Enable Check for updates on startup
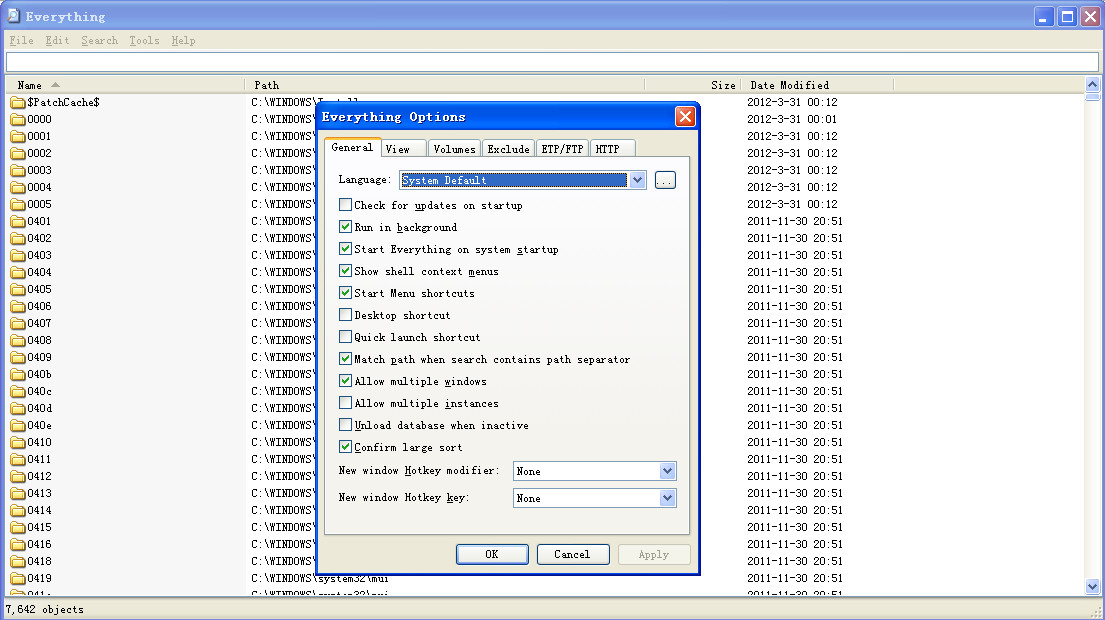Viewport: 1105px width, 620px height. (x=345, y=205)
